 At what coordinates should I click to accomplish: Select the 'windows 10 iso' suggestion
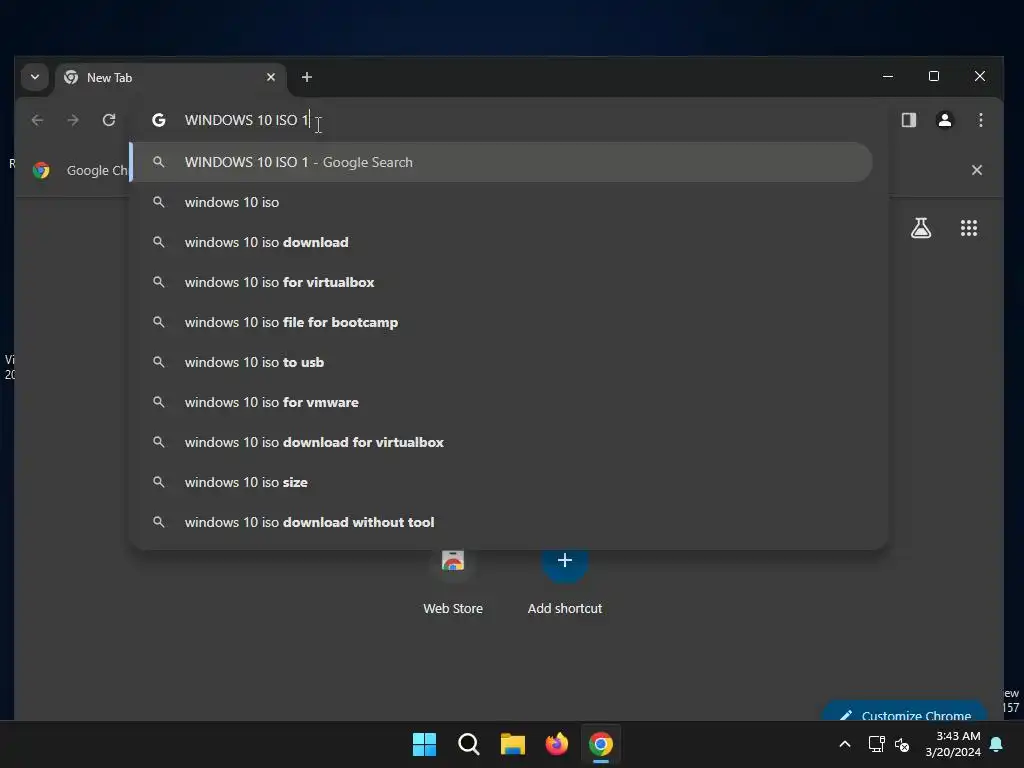point(501,202)
